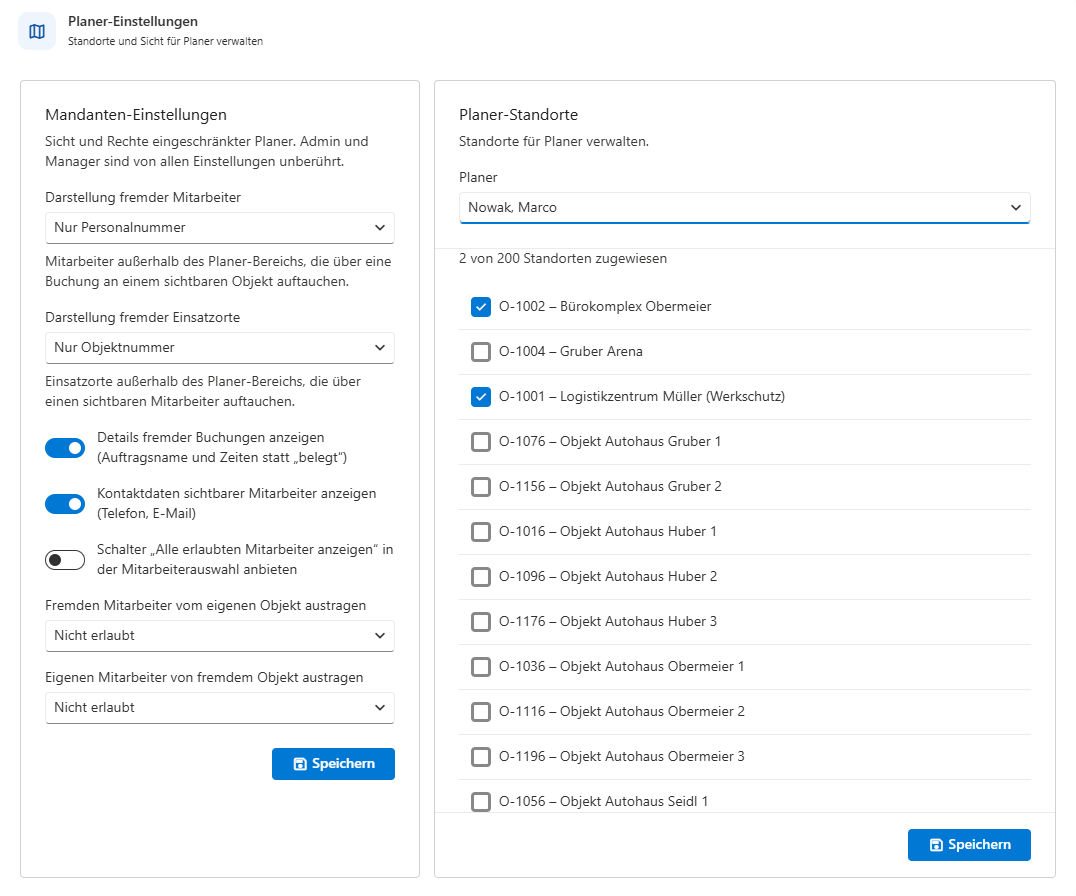Image resolution: width=1076 pixels, height=896 pixels.
Task: Toggle Kontaktdaten sichtbarer Mitarbeiter anzeigen switch
Action: coord(65,504)
